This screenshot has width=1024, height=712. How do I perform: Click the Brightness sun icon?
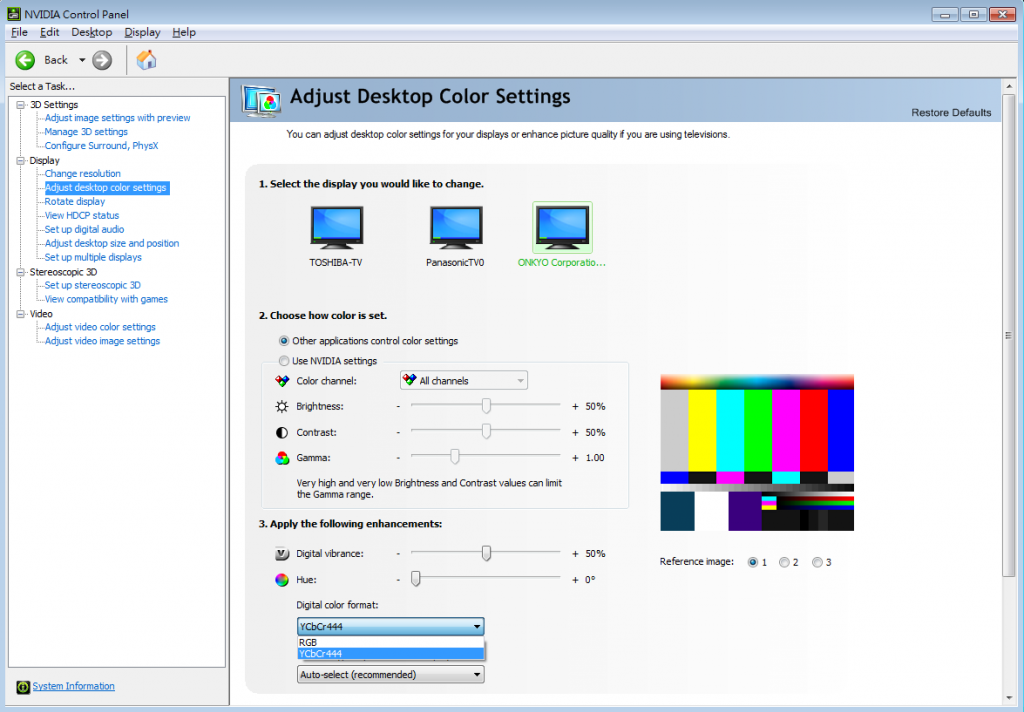[x=281, y=406]
